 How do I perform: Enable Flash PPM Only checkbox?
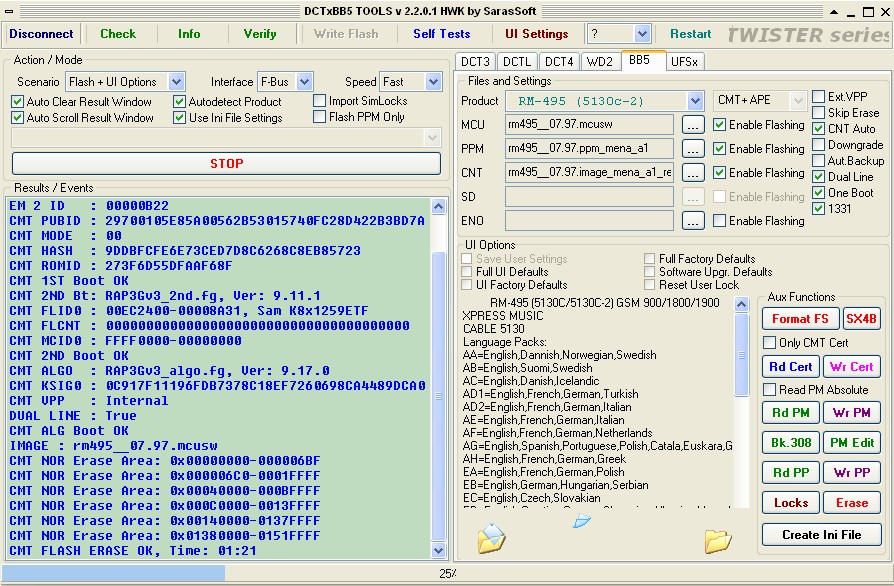point(320,117)
